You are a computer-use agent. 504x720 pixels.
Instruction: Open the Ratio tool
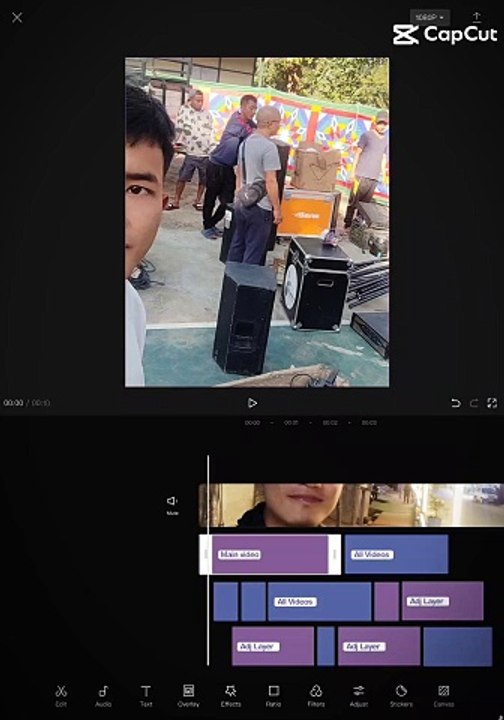(x=274, y=695)
